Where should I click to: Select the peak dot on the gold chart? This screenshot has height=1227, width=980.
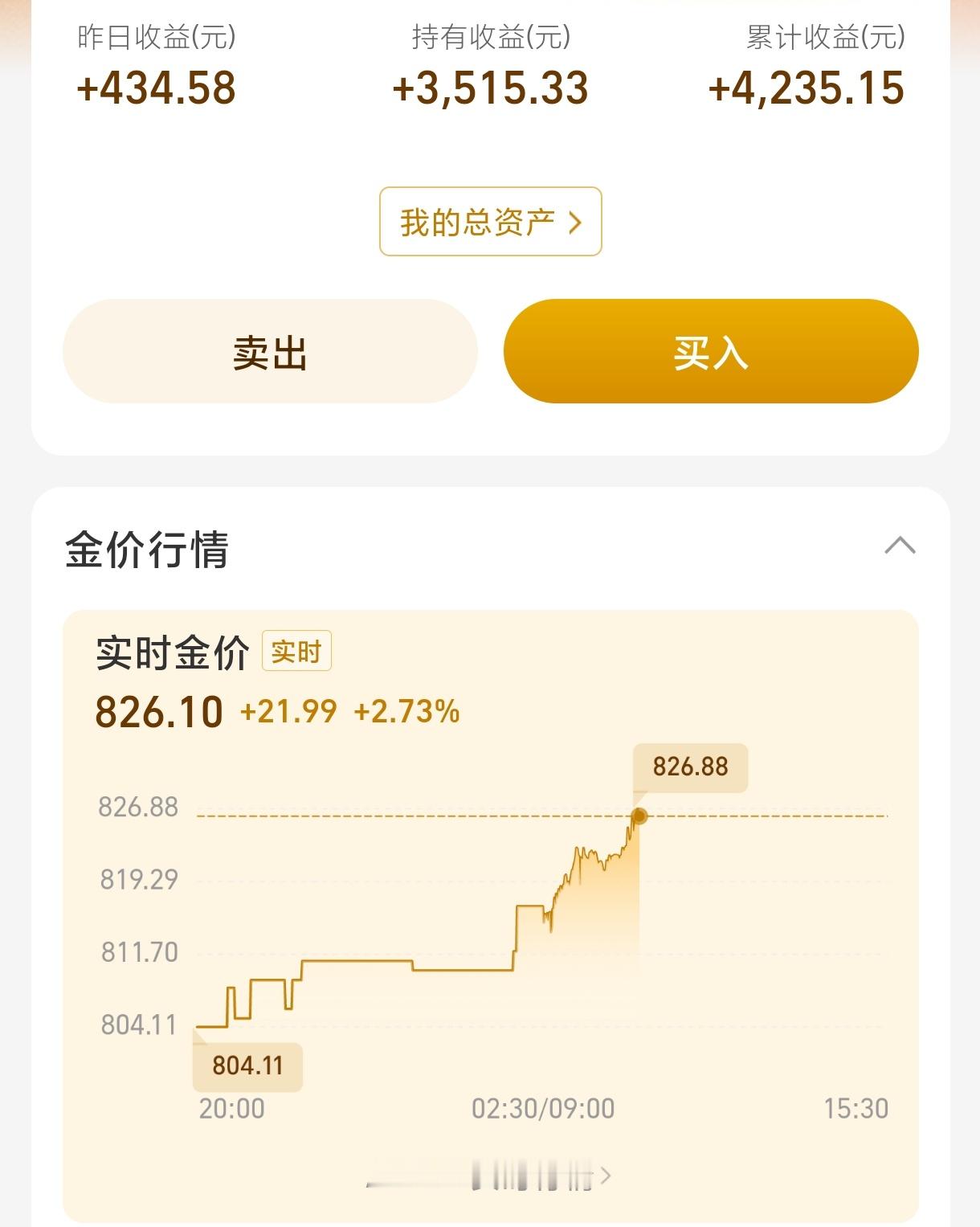click(639, 816)
